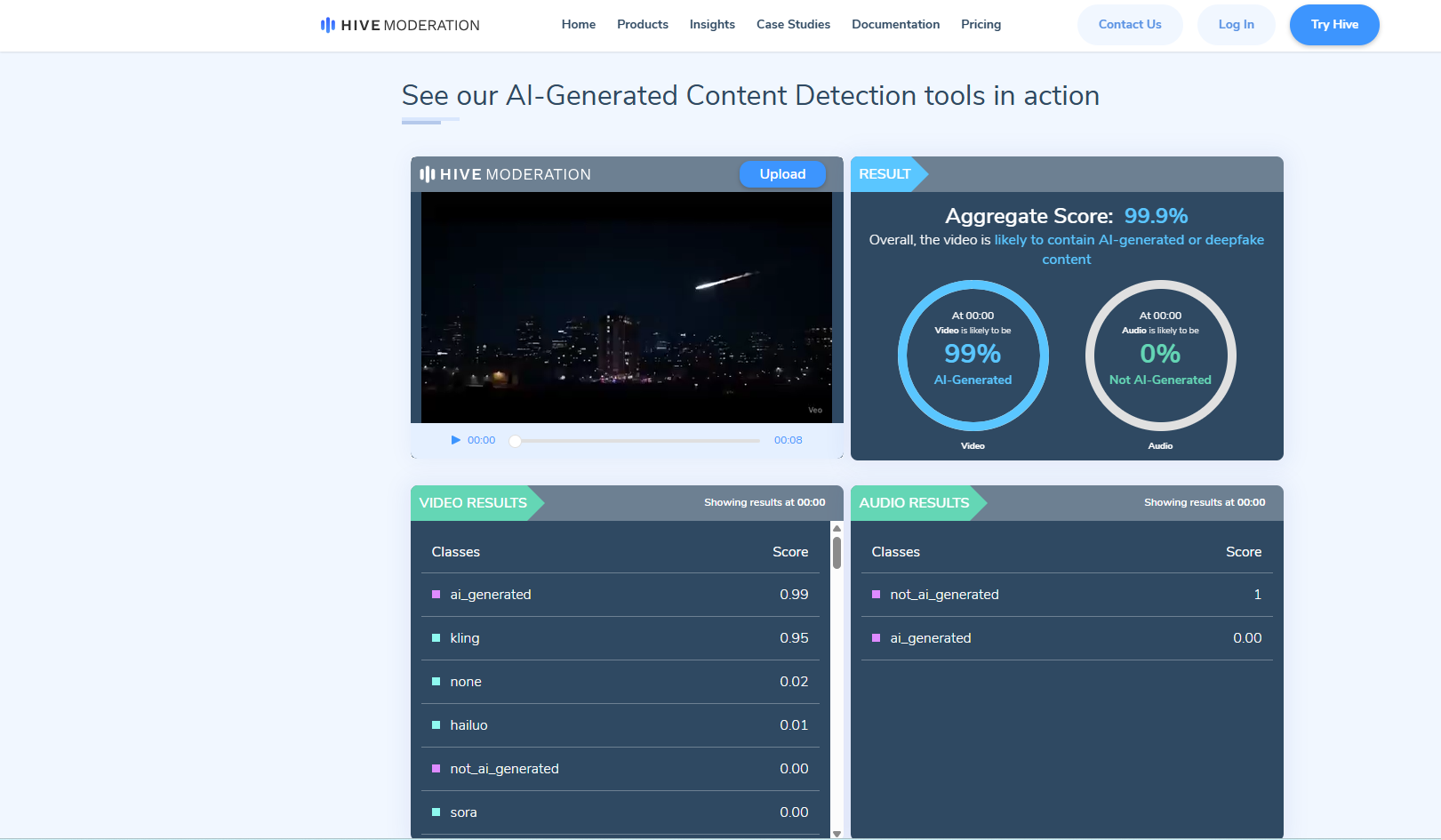Click the video seek slider handle
Viewport: 1441px width, 840px height.
coord(515,441)
